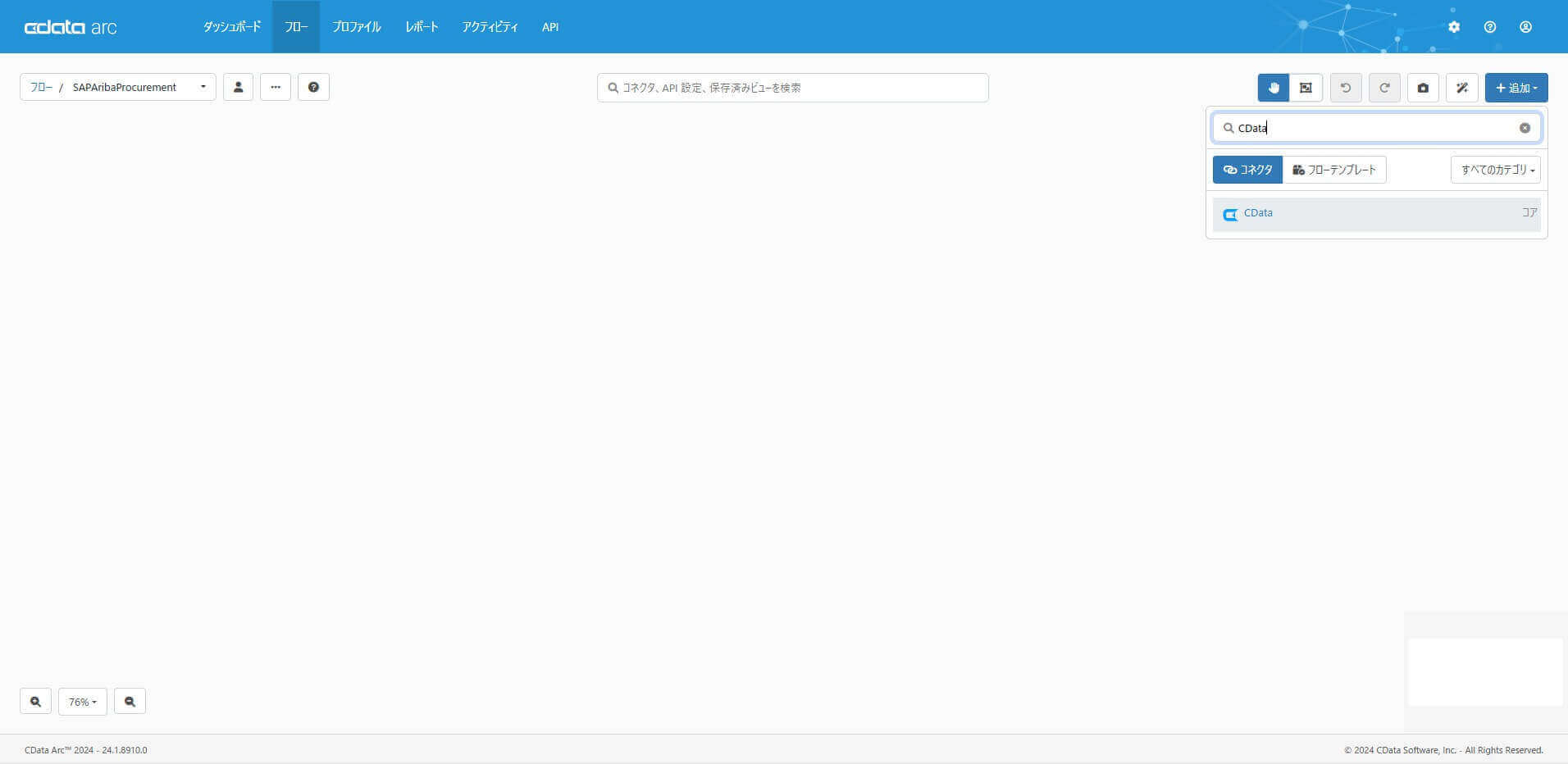Viewport: 1568px width, 764px height.
Task: Open the more options ellipsis button
Action: [276, 87]
